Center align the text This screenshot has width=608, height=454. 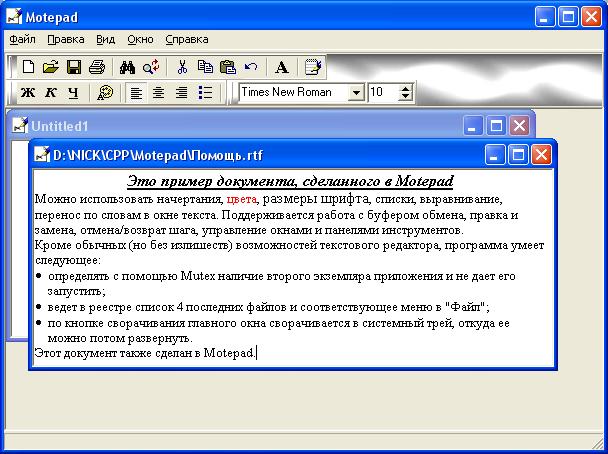pos(158,93)
